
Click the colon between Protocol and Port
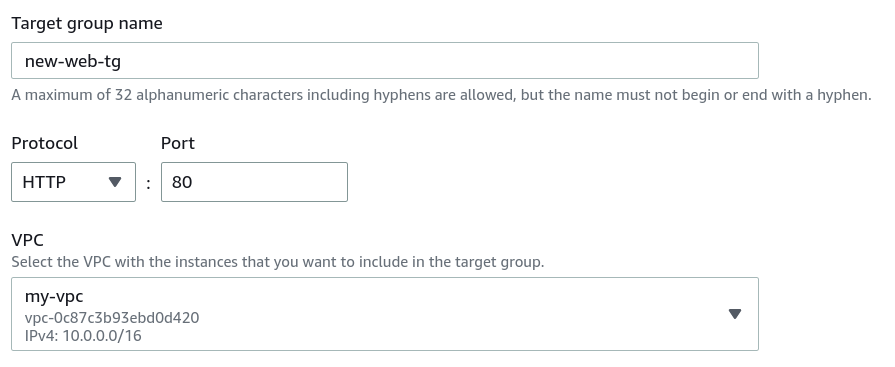(x=148, y=184)
